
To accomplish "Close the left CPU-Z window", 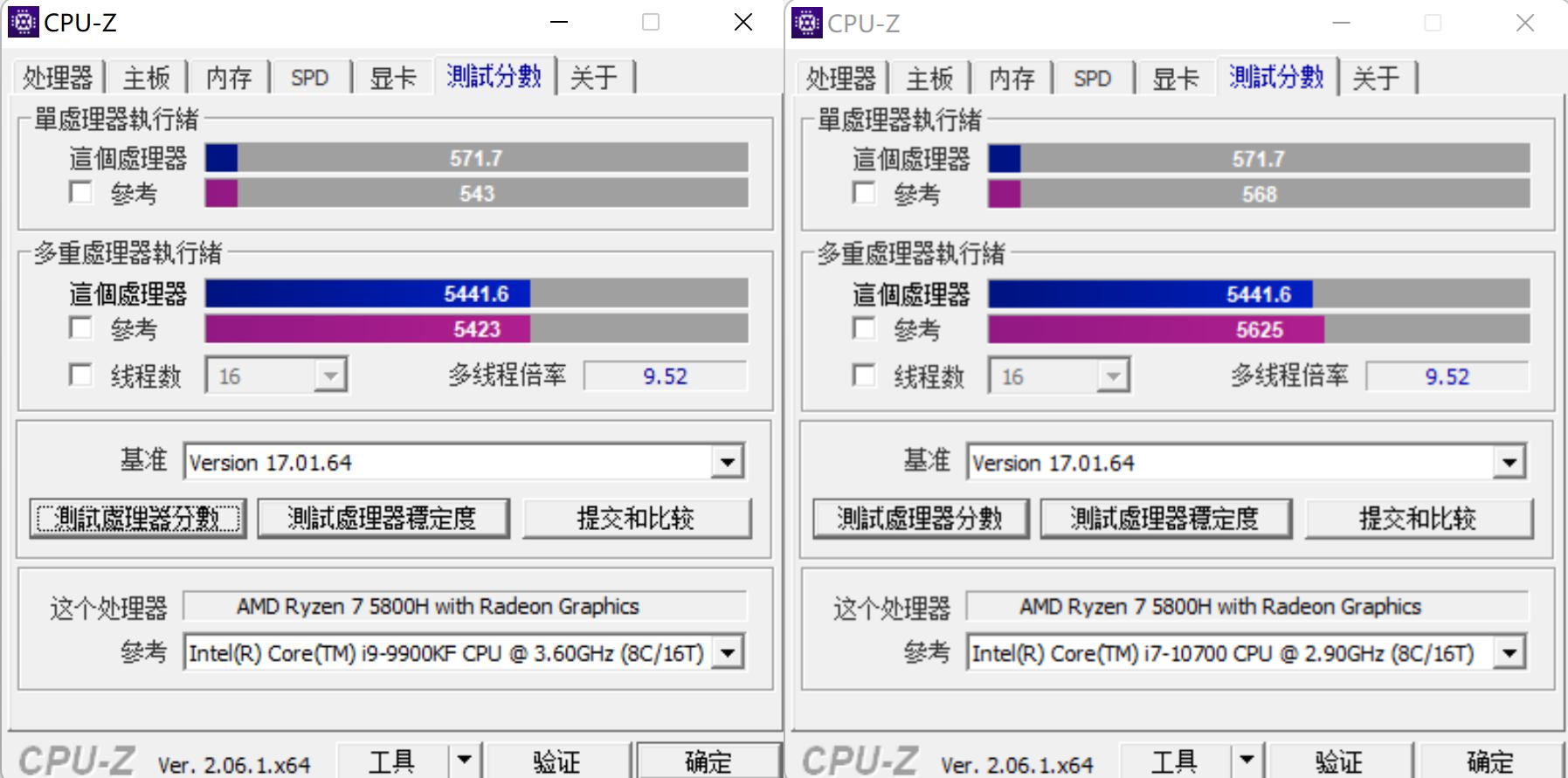I will (743, 22).
